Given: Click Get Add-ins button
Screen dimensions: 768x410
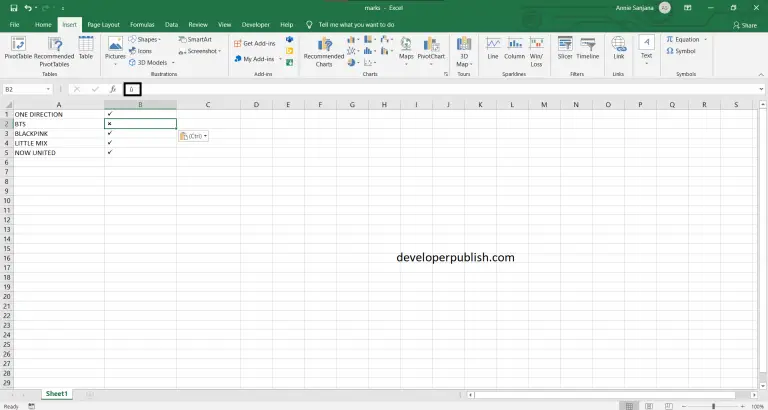Looking at the screenshot, I should 256,43.
